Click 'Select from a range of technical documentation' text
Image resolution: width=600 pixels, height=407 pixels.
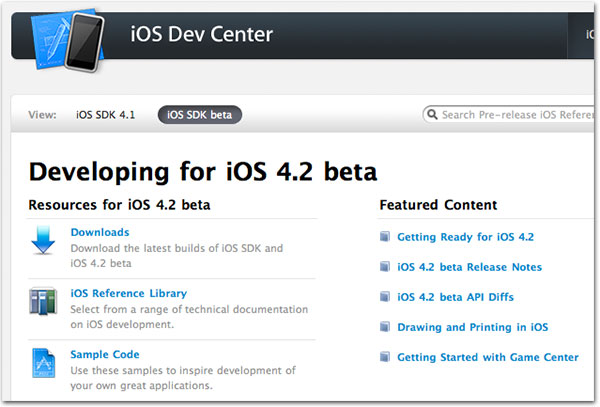189,317
